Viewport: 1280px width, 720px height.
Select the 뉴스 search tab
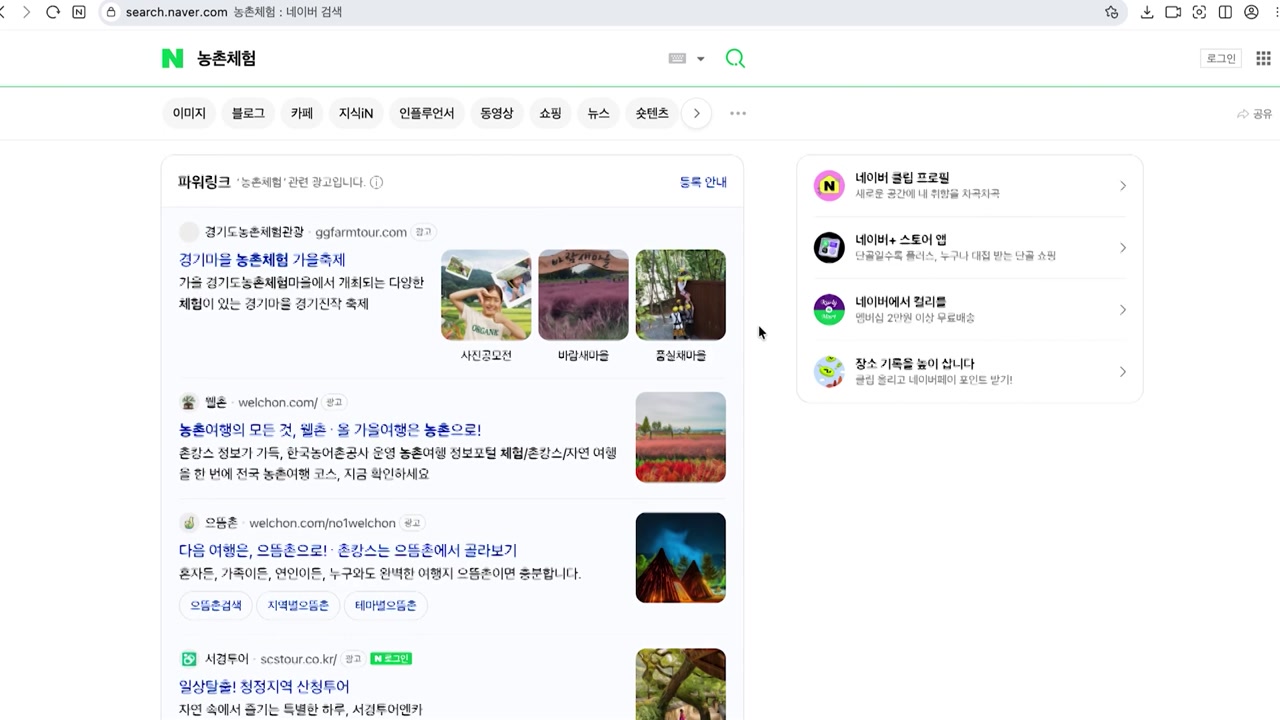coord(598,113)
